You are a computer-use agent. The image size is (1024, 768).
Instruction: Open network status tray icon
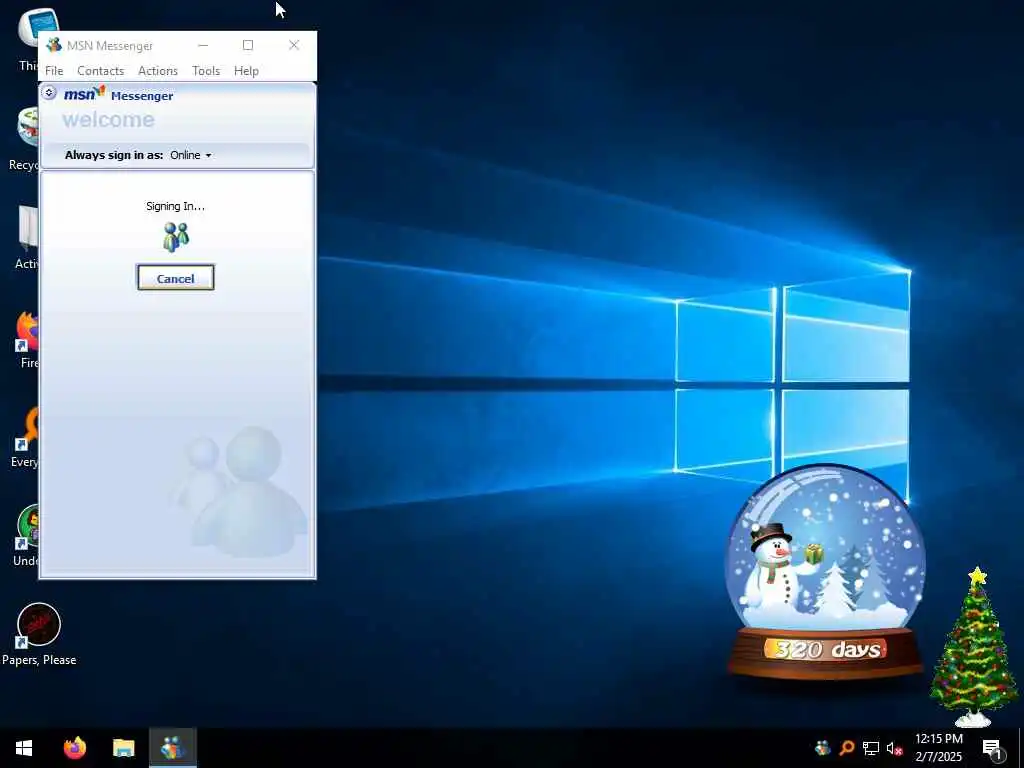871,748
